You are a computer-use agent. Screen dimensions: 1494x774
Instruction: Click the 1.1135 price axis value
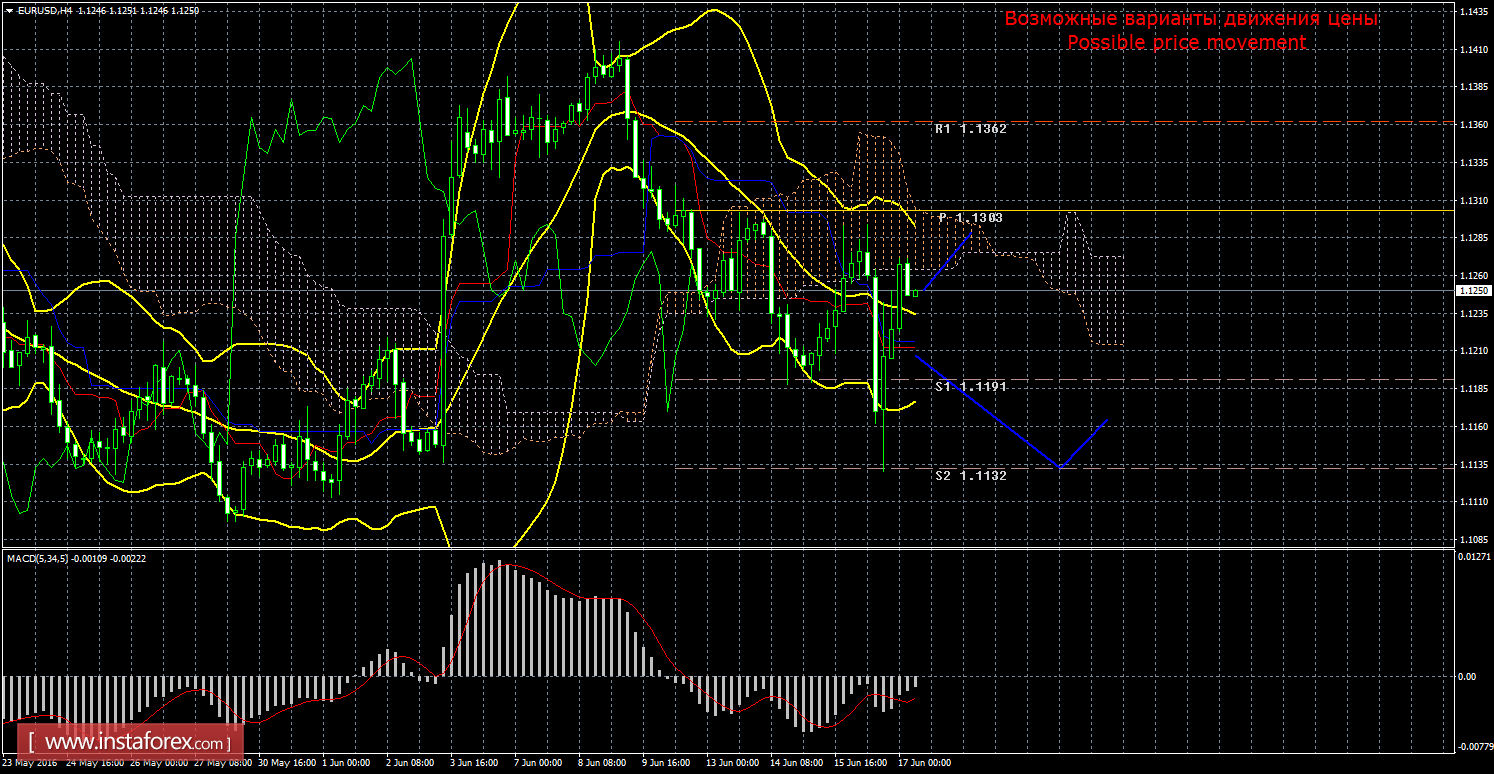click(x=1472, y=464)
